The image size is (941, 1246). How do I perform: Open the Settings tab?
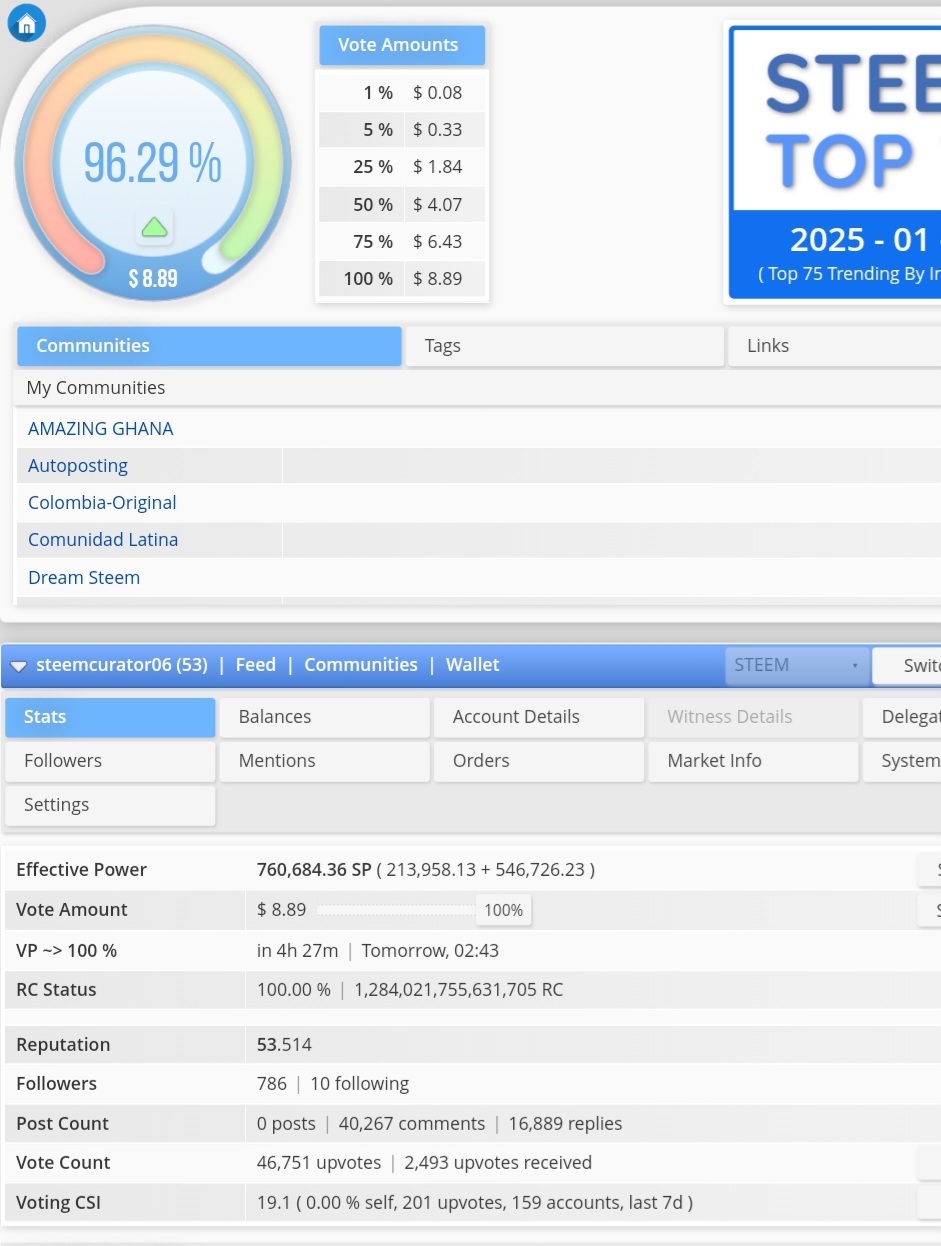(110, 805)
